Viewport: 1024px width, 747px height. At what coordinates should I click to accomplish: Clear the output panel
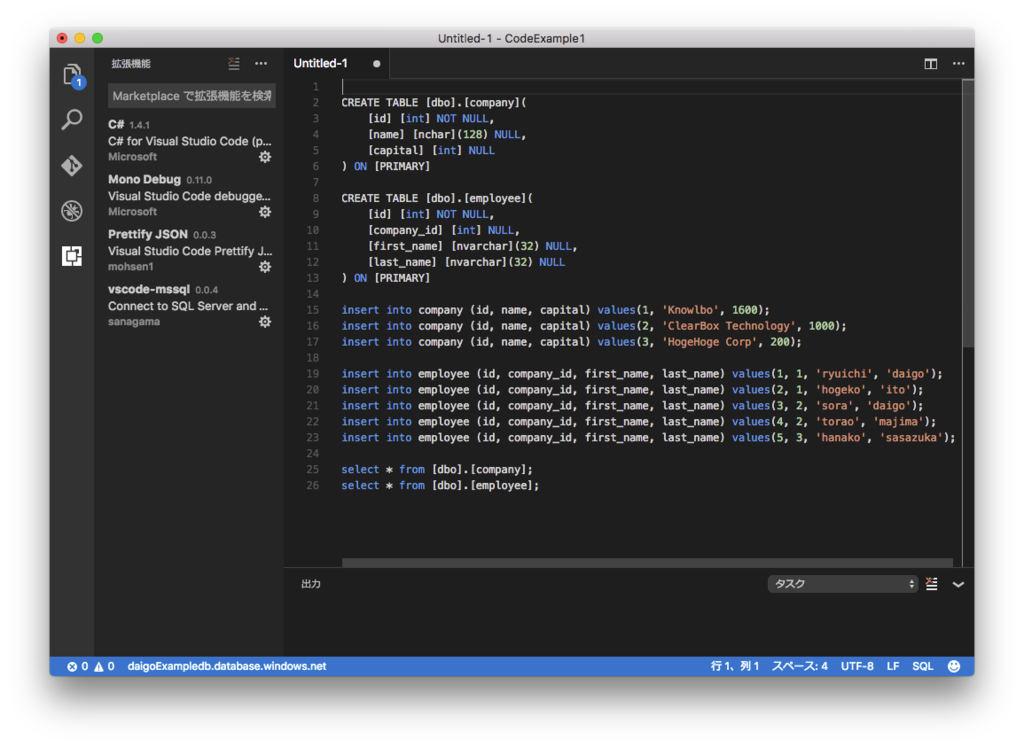point(932,584)
